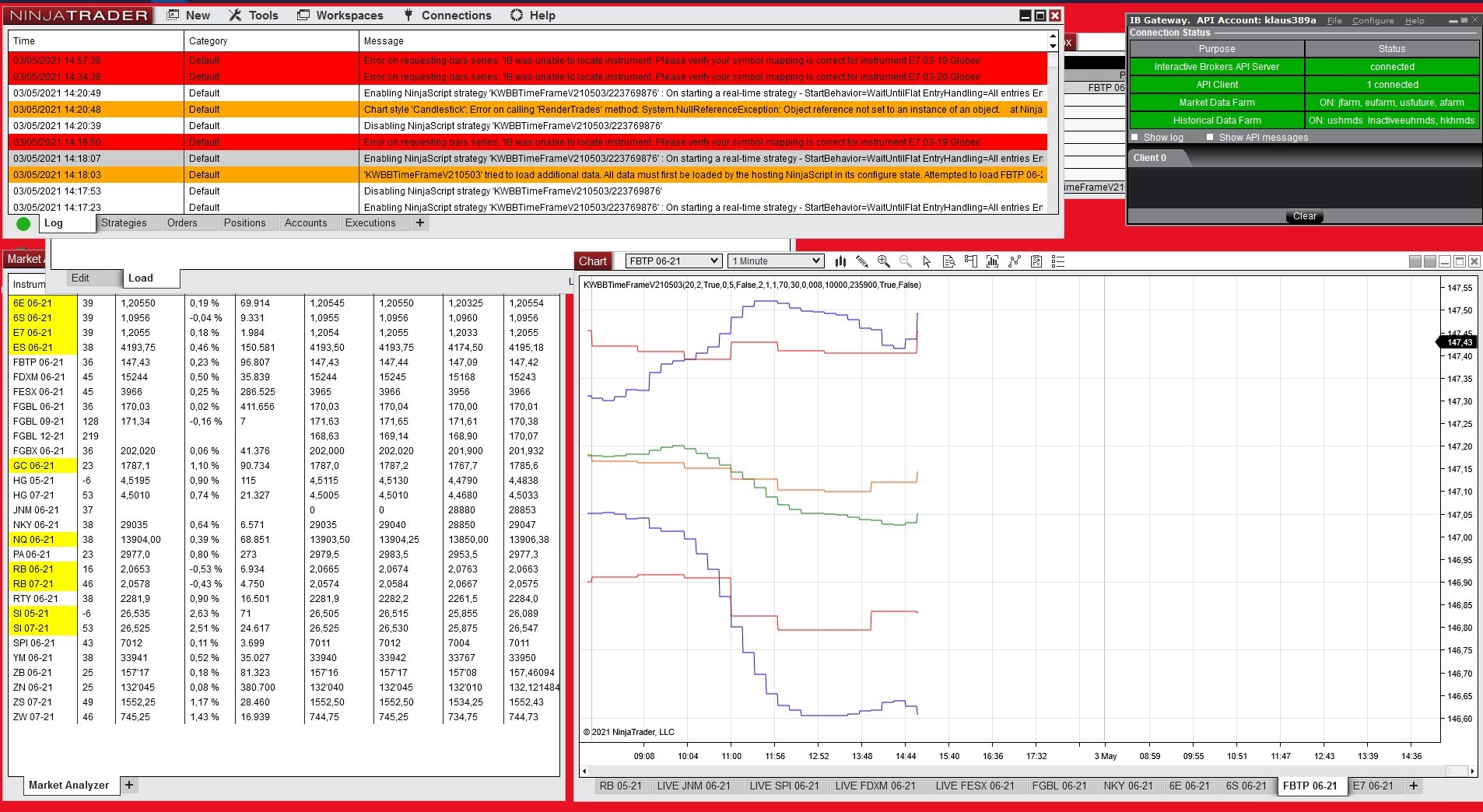Click the Zoom Out magnifier icon
Viewport: 1483px width, 812px height.
pos(906,261)
